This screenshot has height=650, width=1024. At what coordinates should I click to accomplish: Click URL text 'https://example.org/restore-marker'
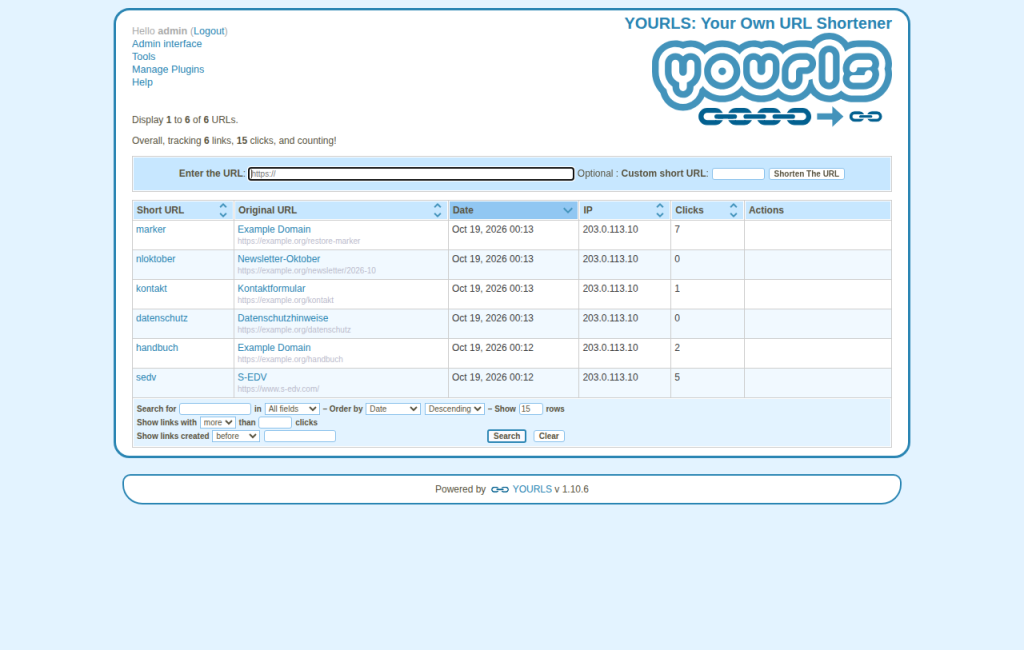tap(298, 241)
